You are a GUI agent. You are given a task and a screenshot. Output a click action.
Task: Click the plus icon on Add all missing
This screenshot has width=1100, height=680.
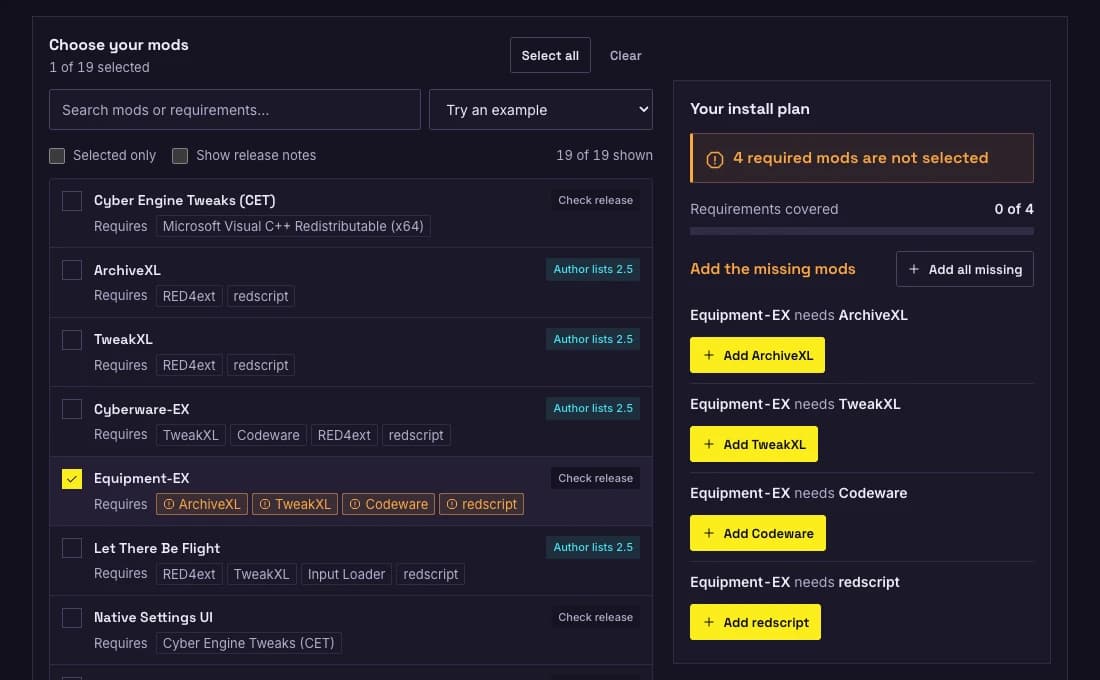click(914, 269)
